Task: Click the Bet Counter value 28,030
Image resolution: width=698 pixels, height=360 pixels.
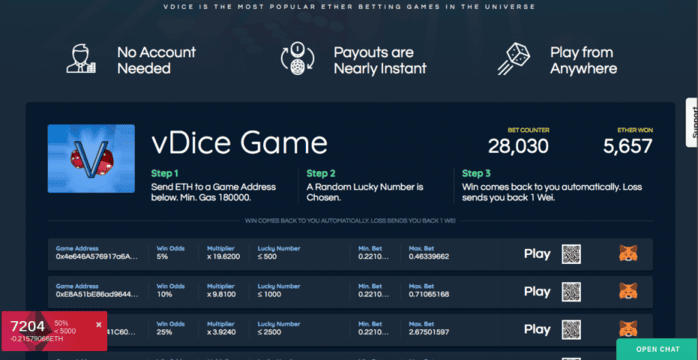Action: coord(518,146)
